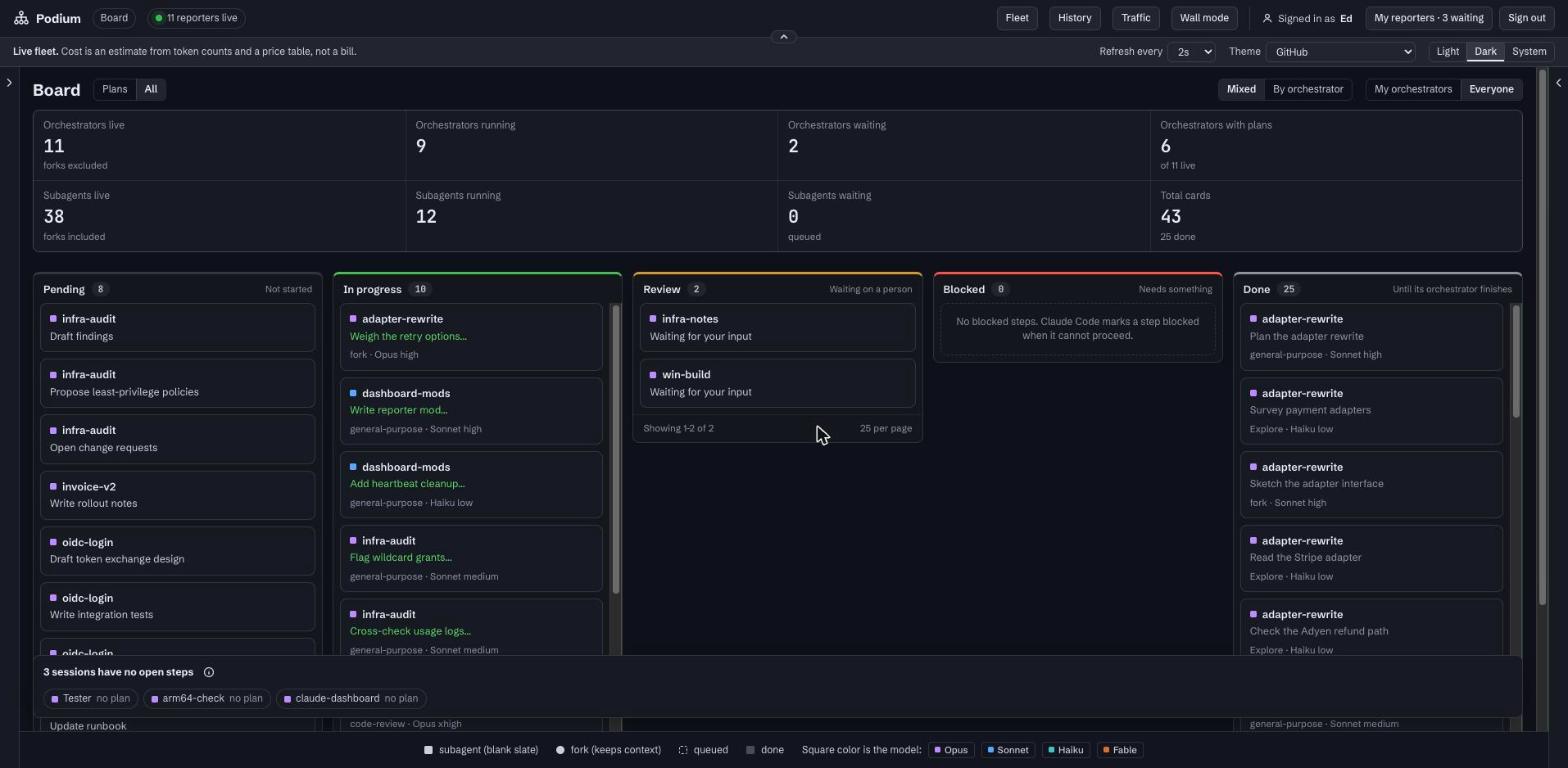
Task: Click the square on Weigh the retry options card
Action: click(353, 319)
